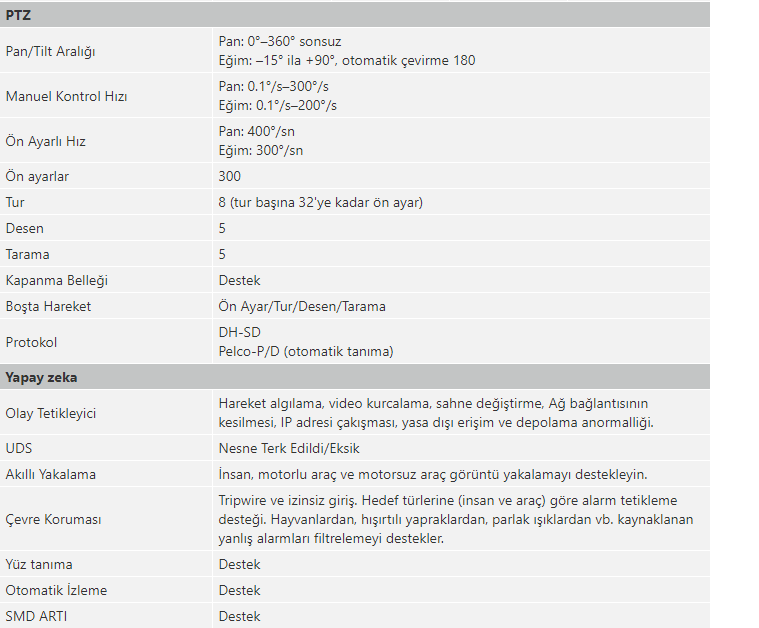
Task: Click the Boşta Hareket label
Action: pyautogui.click(x=48, y=307)
